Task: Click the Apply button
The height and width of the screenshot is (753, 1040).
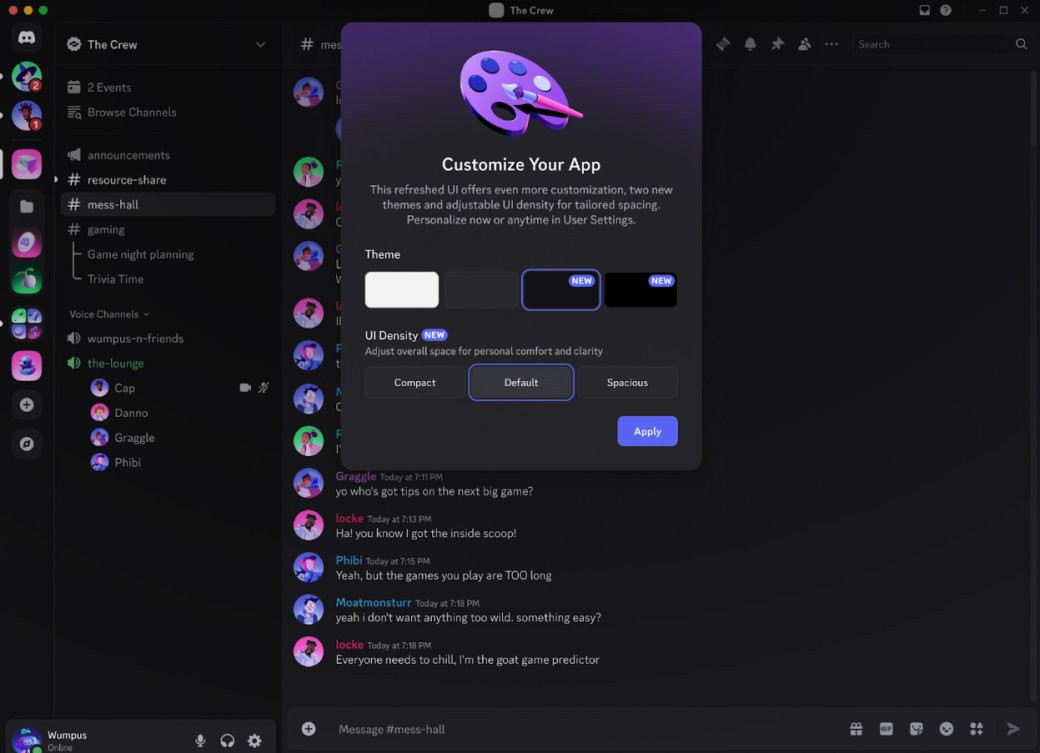Action: (x=647, y=431)
